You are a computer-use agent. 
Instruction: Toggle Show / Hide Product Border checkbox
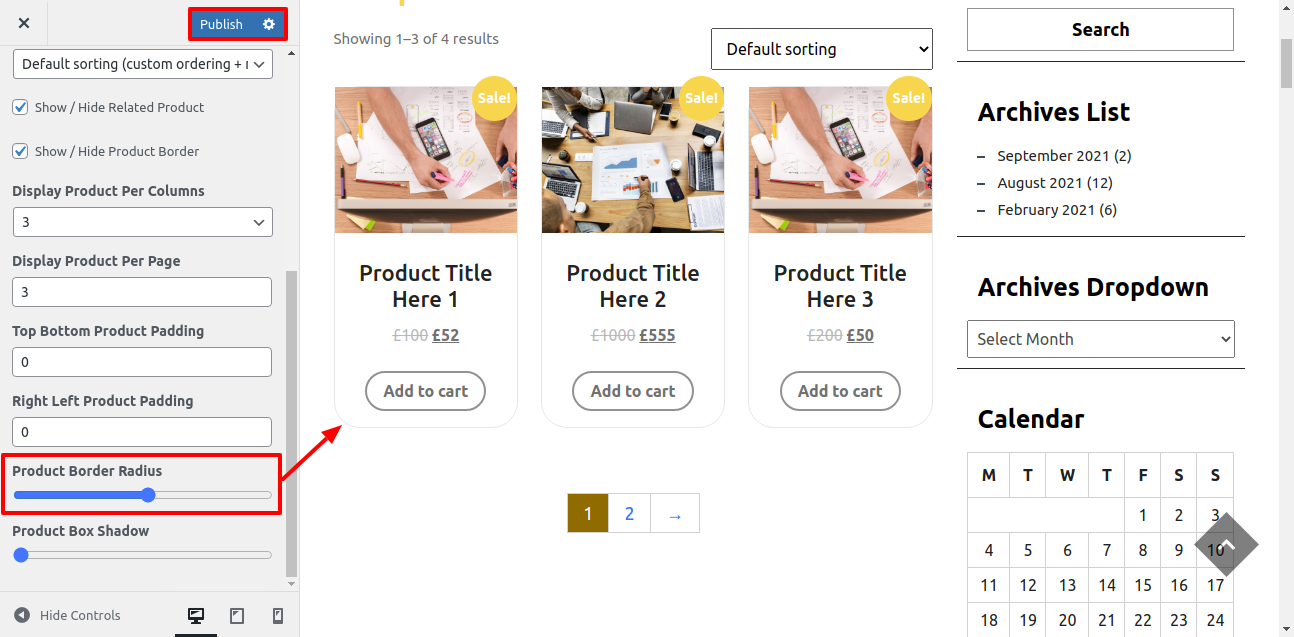[20, 151]
